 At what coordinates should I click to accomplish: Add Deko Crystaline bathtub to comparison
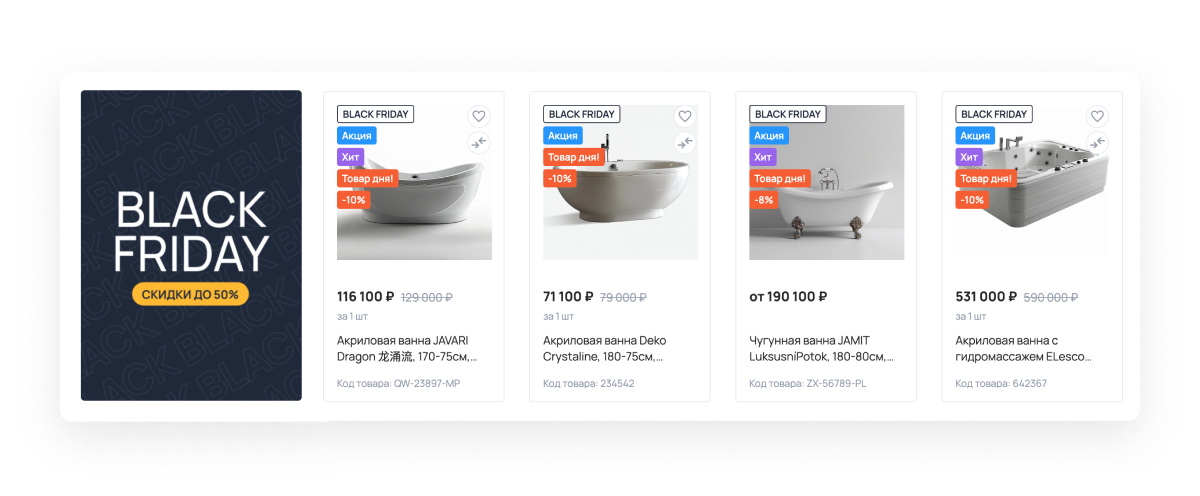click(685, 142)
